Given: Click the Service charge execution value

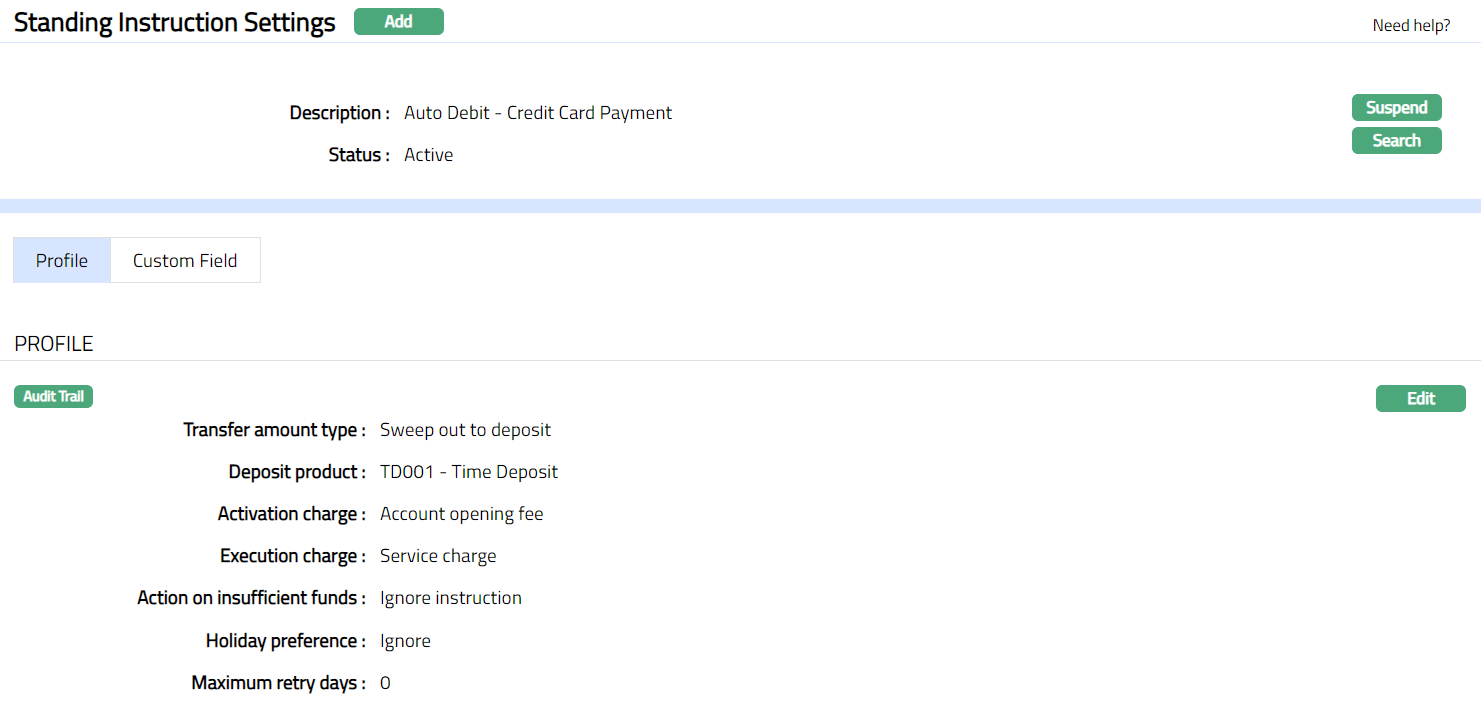Looking at the screenshot, I should click(x=438, y=556).
